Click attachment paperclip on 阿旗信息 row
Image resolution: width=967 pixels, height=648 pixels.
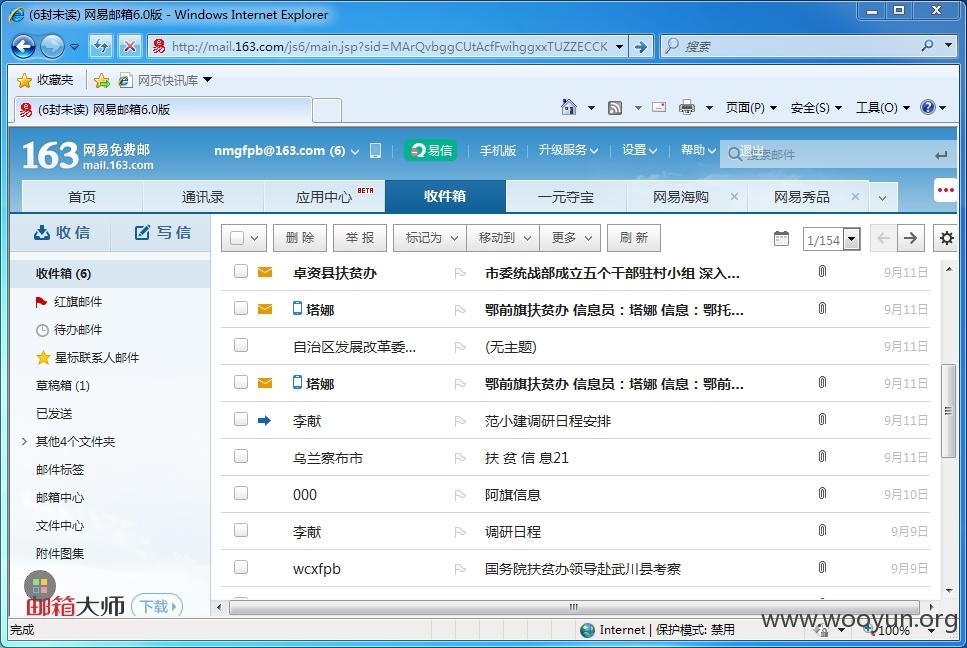(822, 493)
